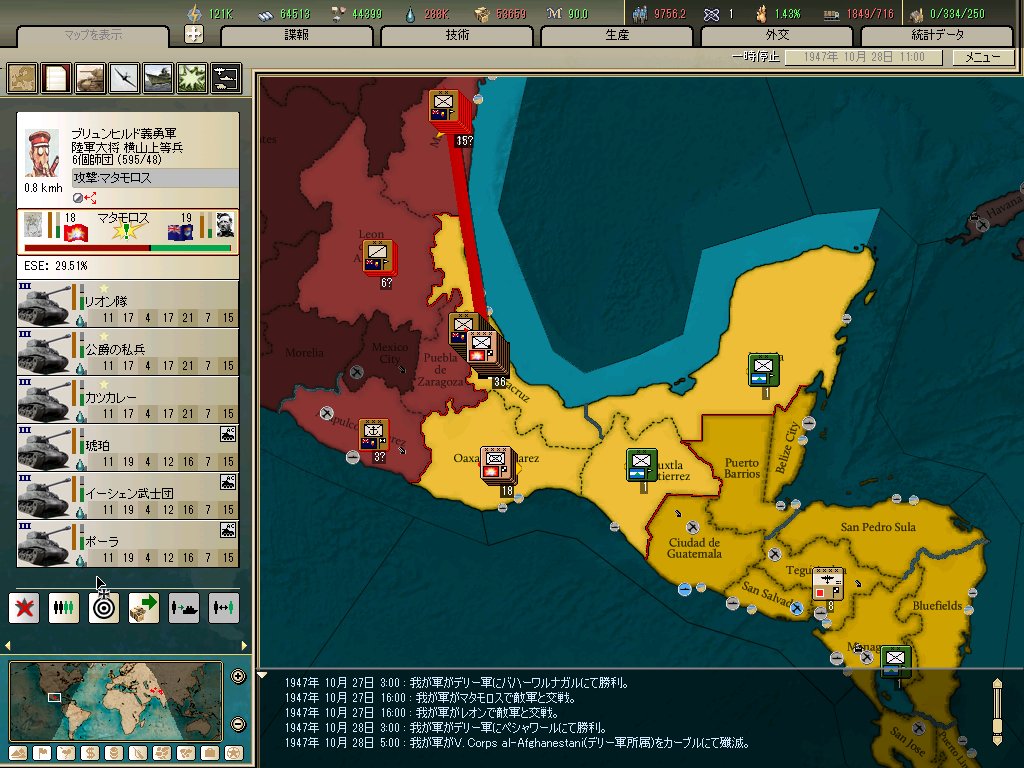Image resolution: width=1024 pixels, height=768 pixels.
Task: Switch to briefcase map mode icon
Action: 210,753
